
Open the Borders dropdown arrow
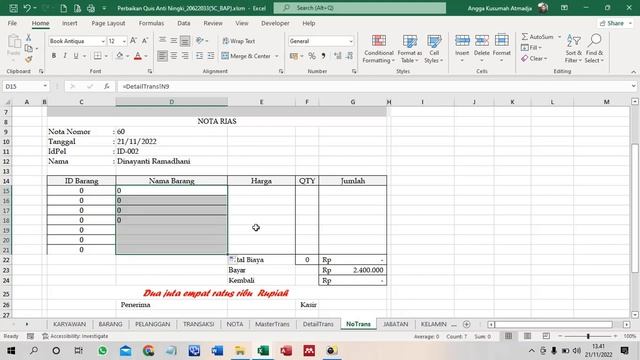click(x=106, y=56)
